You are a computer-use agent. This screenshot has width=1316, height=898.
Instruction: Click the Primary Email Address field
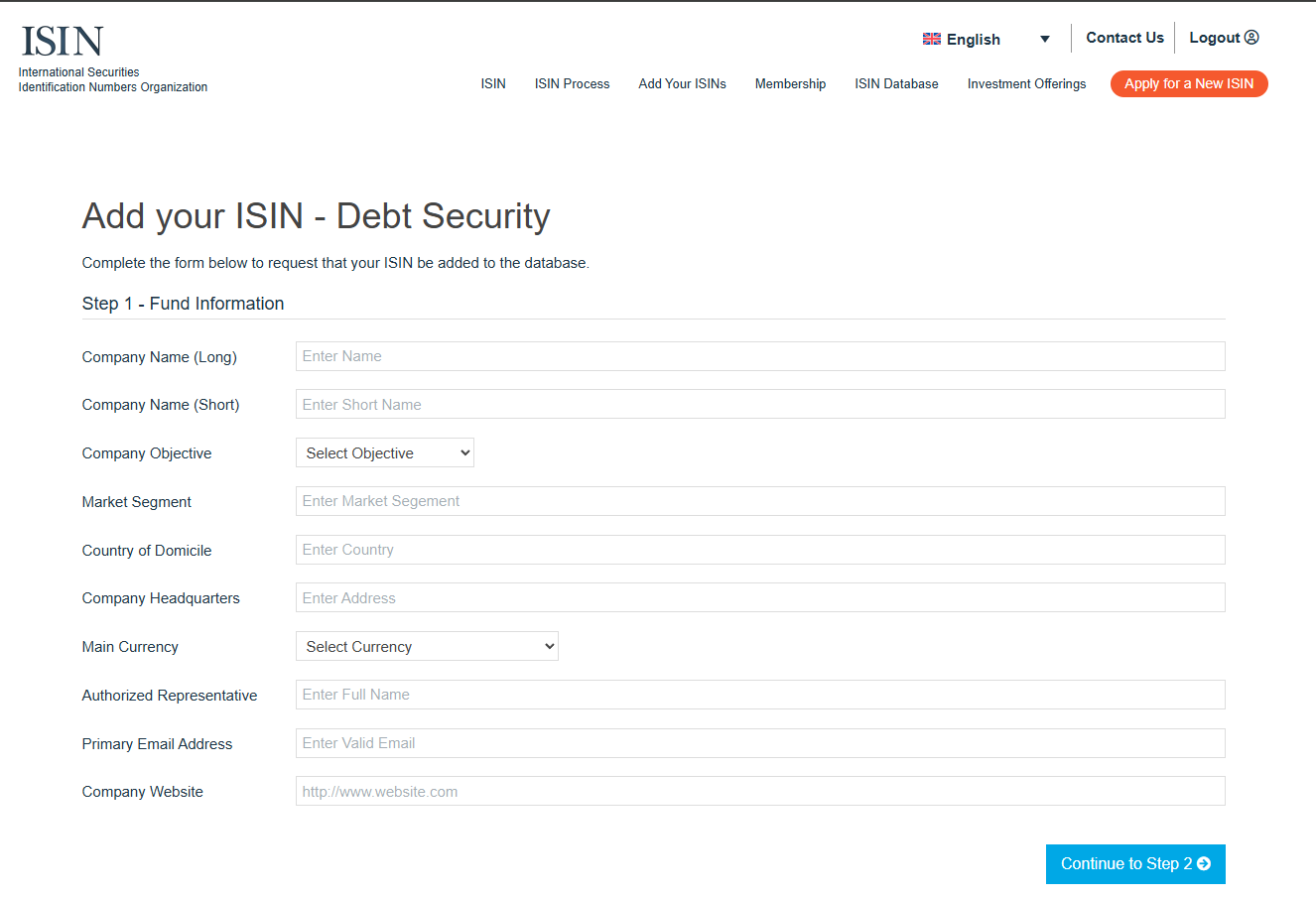click(760, 743)
